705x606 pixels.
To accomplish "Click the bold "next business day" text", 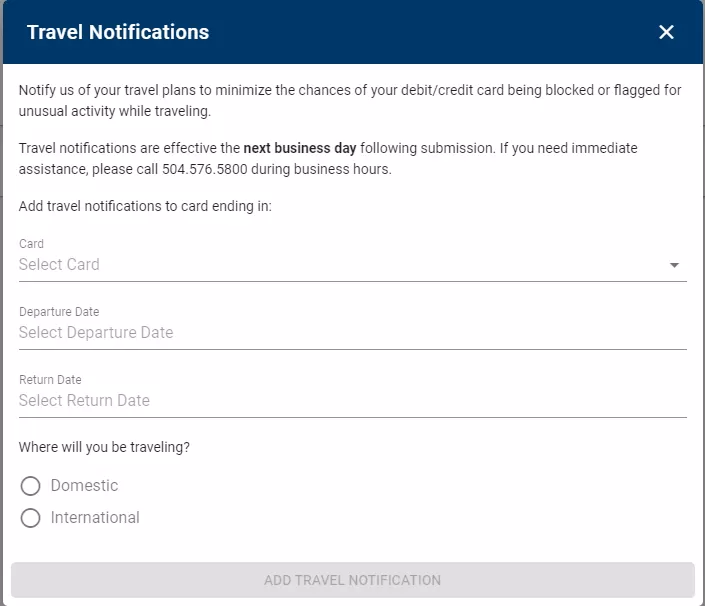I will [x=300, y=148].
